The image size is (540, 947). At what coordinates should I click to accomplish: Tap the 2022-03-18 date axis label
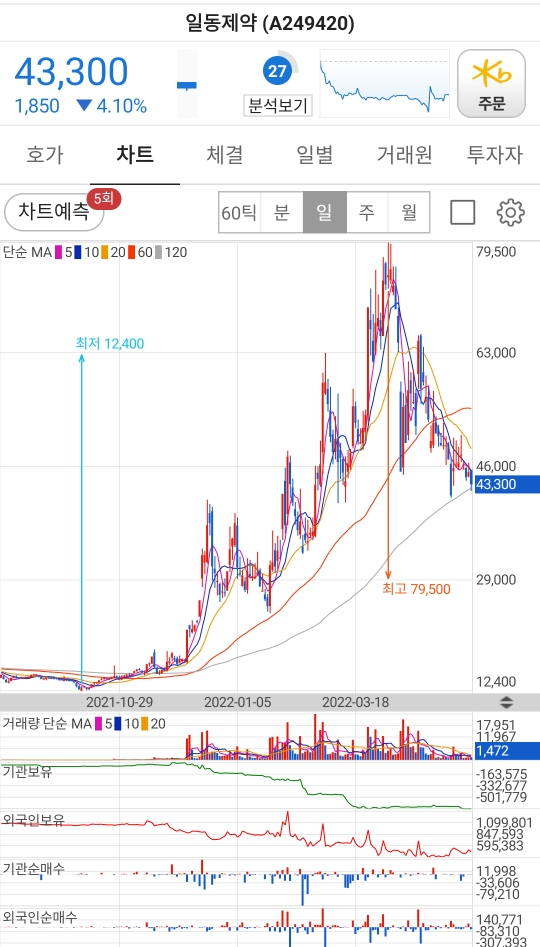point(355,702)
